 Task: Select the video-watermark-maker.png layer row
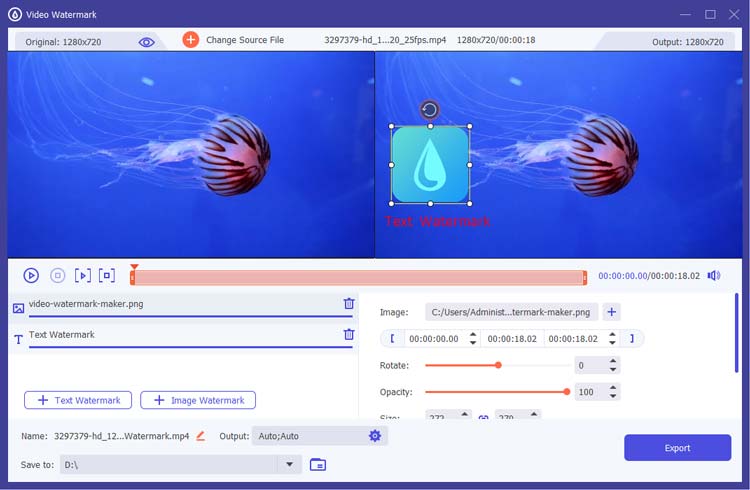184,307
